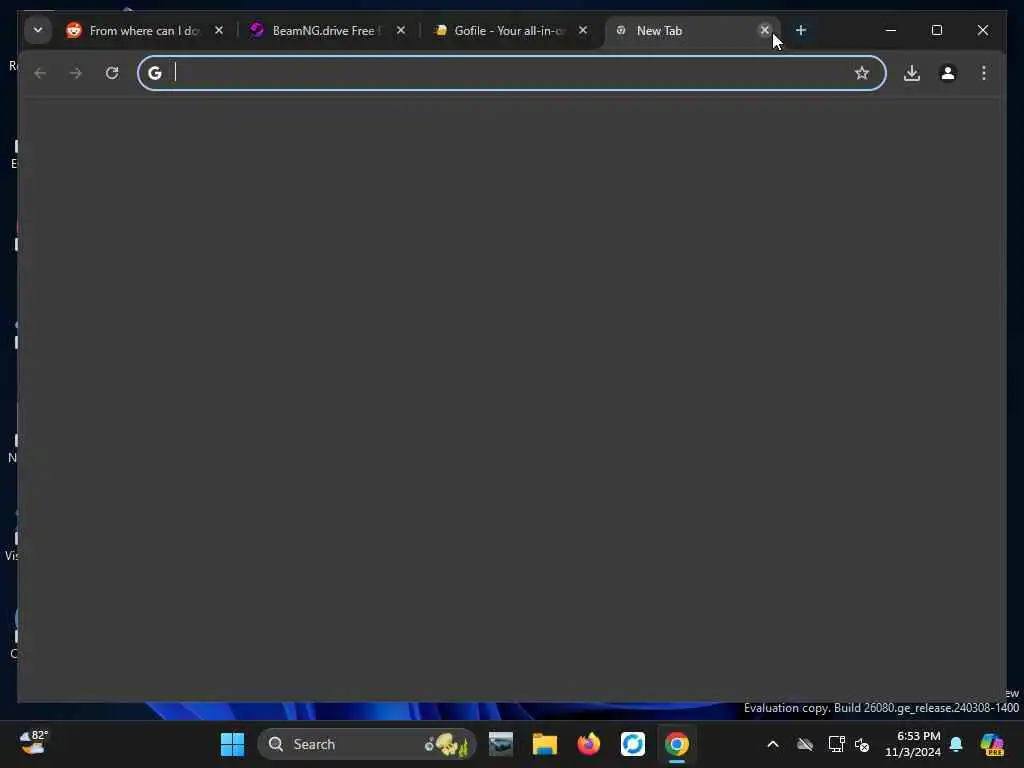The width and height of the screenshot is (1024, 768).
Task: Go forward with the forward arrow
Action: [76, 73]
